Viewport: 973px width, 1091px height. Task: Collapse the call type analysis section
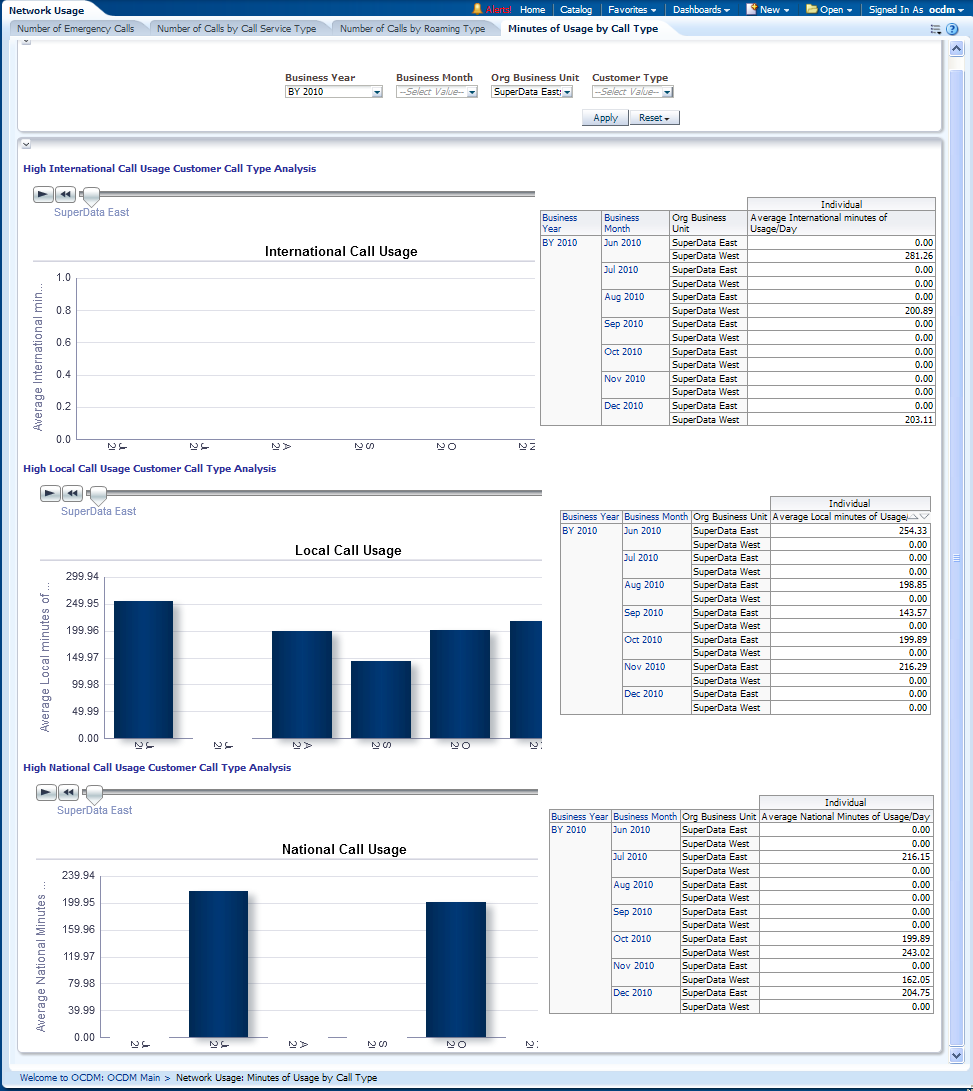tap(26, 144)
